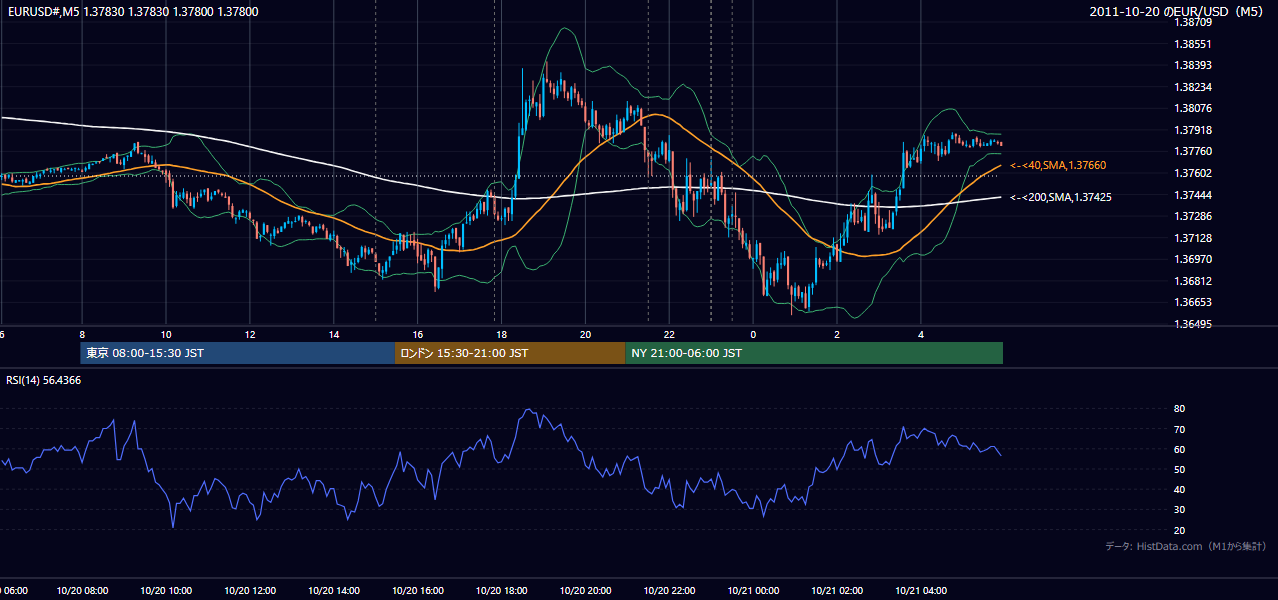The image size is (1278, 600).
Task: Click the 10/21 04:00 date axis label
Action: point(921,591)
